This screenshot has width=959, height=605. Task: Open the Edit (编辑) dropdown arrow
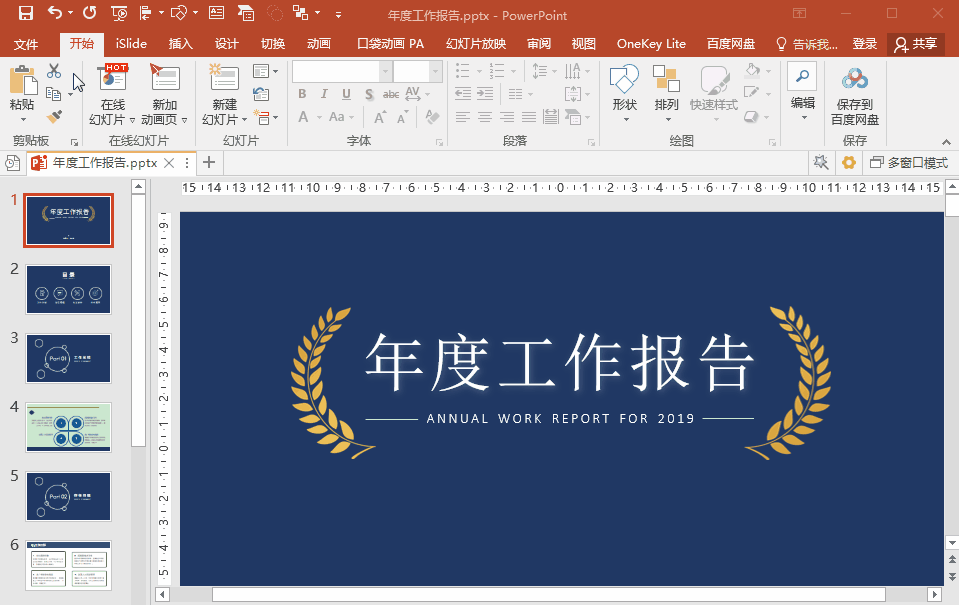pos(803,117)
